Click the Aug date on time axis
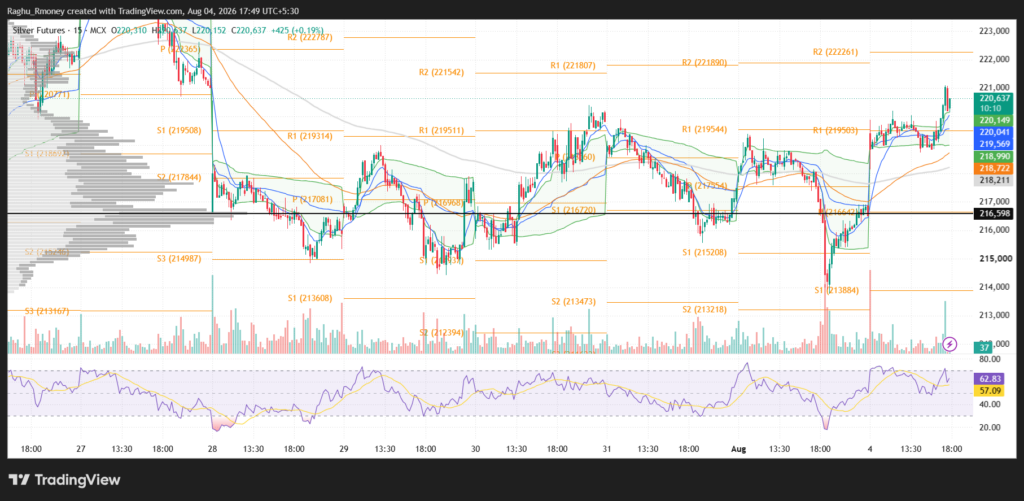This screenshot has height=501, width=1024. (x=738, y=449)
